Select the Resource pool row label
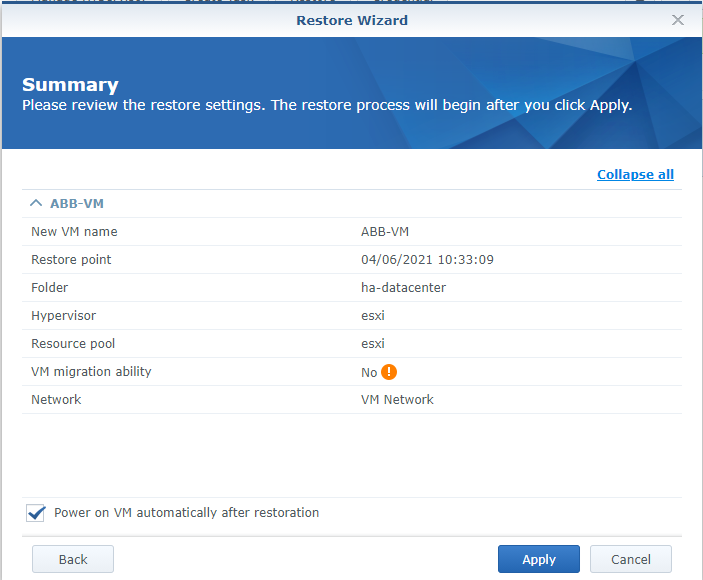This screenshot has width=703, height=580. (73, 343)
